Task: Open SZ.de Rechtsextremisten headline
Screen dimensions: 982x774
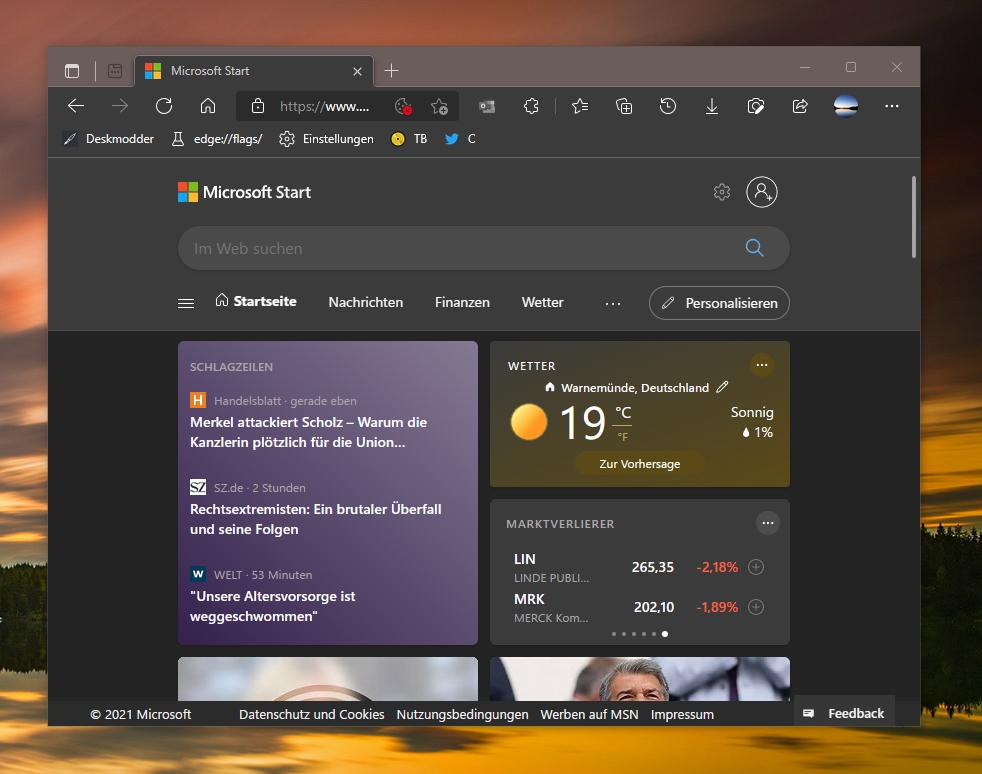Action: coord(316,519)
